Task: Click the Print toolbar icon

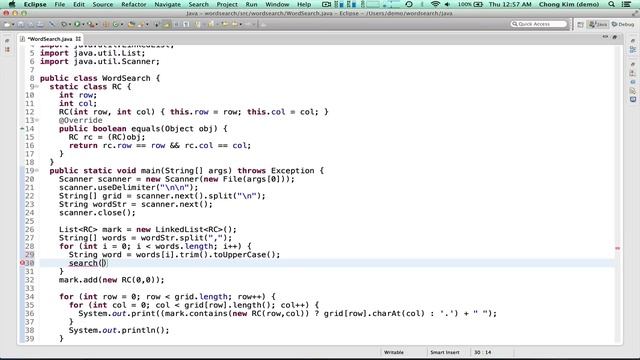Action: pos(40,24)
